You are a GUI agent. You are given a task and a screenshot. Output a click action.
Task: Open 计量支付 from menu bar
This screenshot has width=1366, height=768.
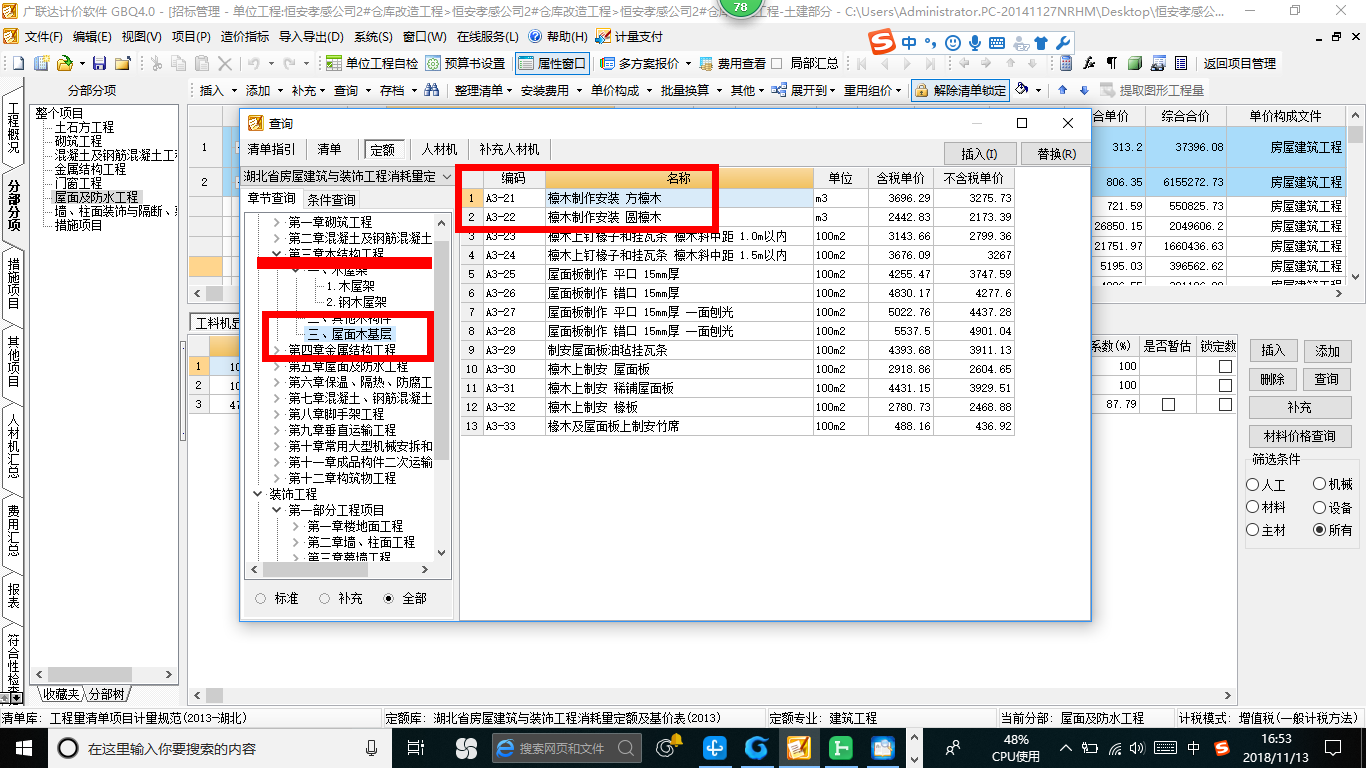pyautogui.click(x=629, y=36)
